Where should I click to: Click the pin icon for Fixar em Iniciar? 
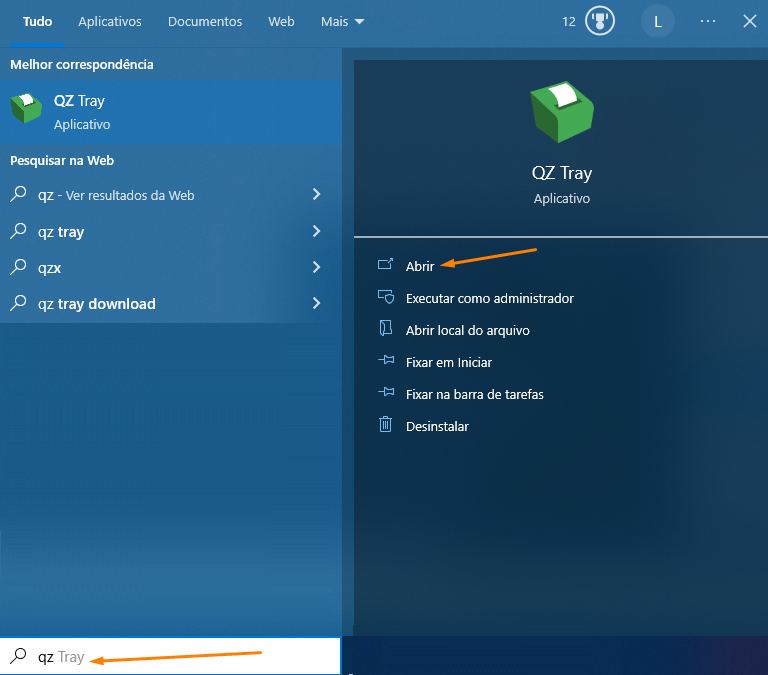386,361
